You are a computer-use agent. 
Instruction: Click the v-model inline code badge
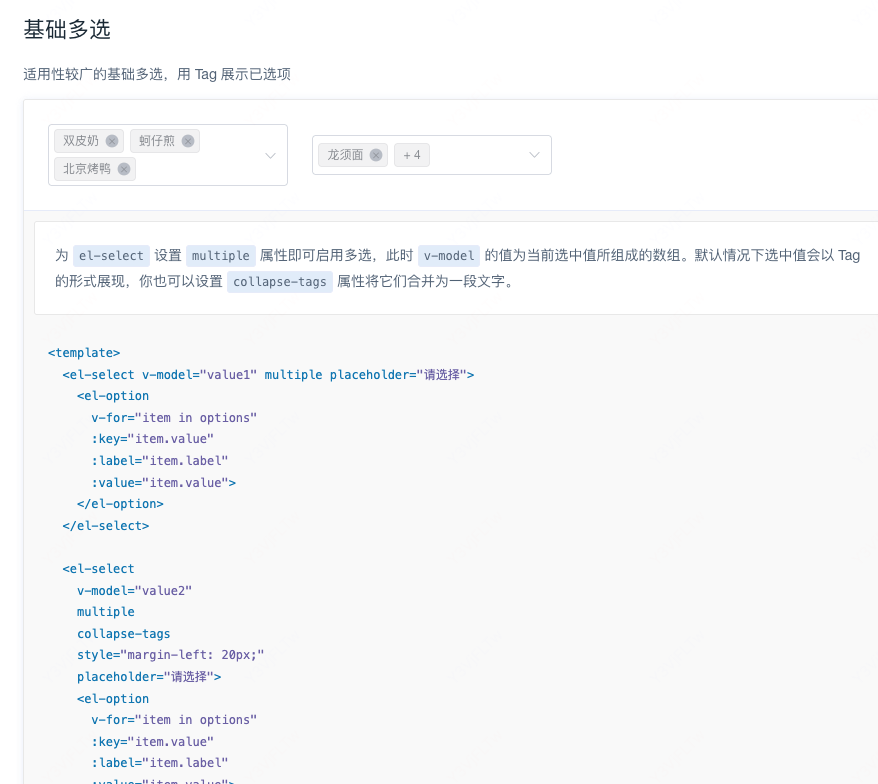click(x=448, y=255)
